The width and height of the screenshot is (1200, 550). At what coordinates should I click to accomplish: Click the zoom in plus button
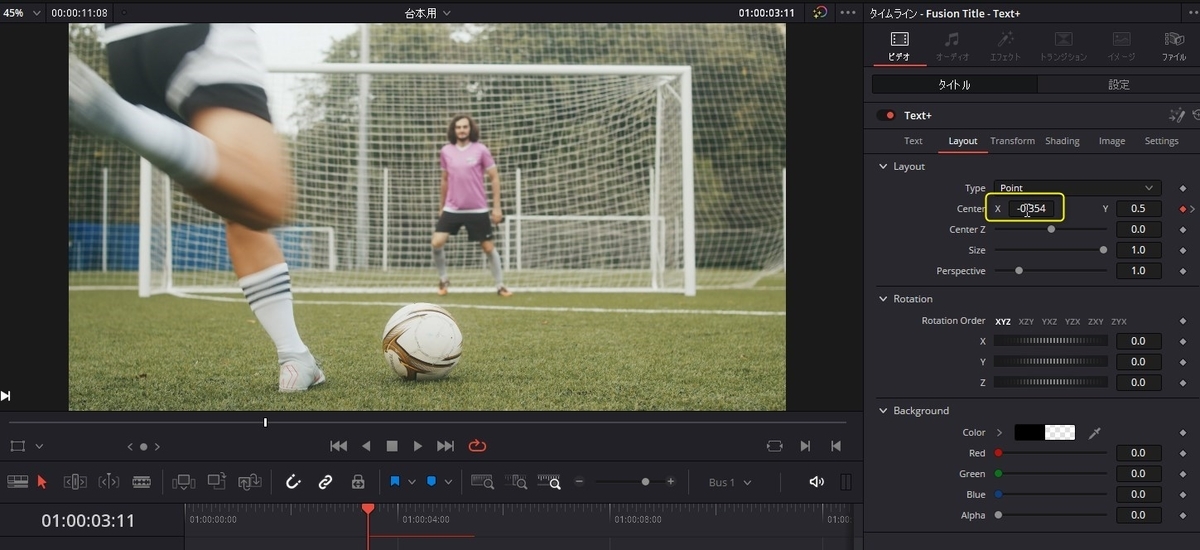pos(671,482)
